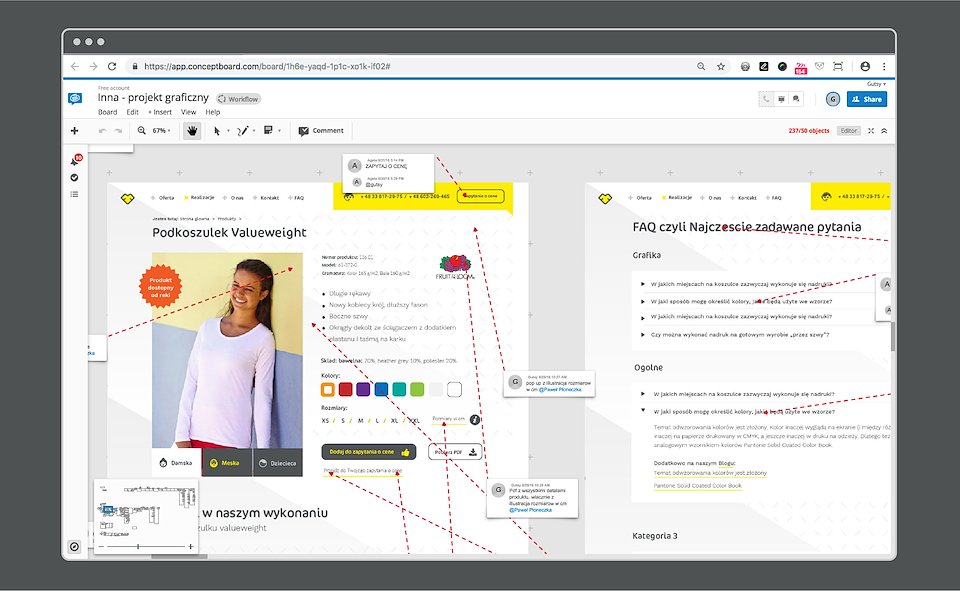Open the board outline list icon
Image resolution: width=960 pixels, height=591 pixels.
pos(74,194)
